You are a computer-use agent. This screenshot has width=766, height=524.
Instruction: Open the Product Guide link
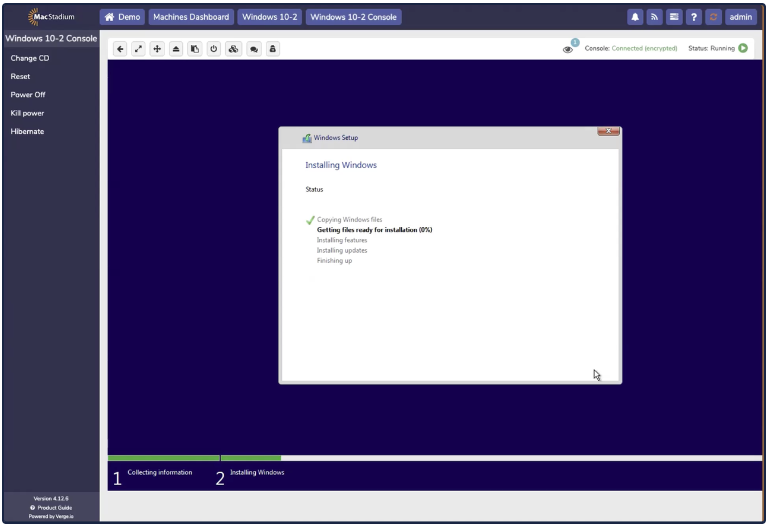52,507
